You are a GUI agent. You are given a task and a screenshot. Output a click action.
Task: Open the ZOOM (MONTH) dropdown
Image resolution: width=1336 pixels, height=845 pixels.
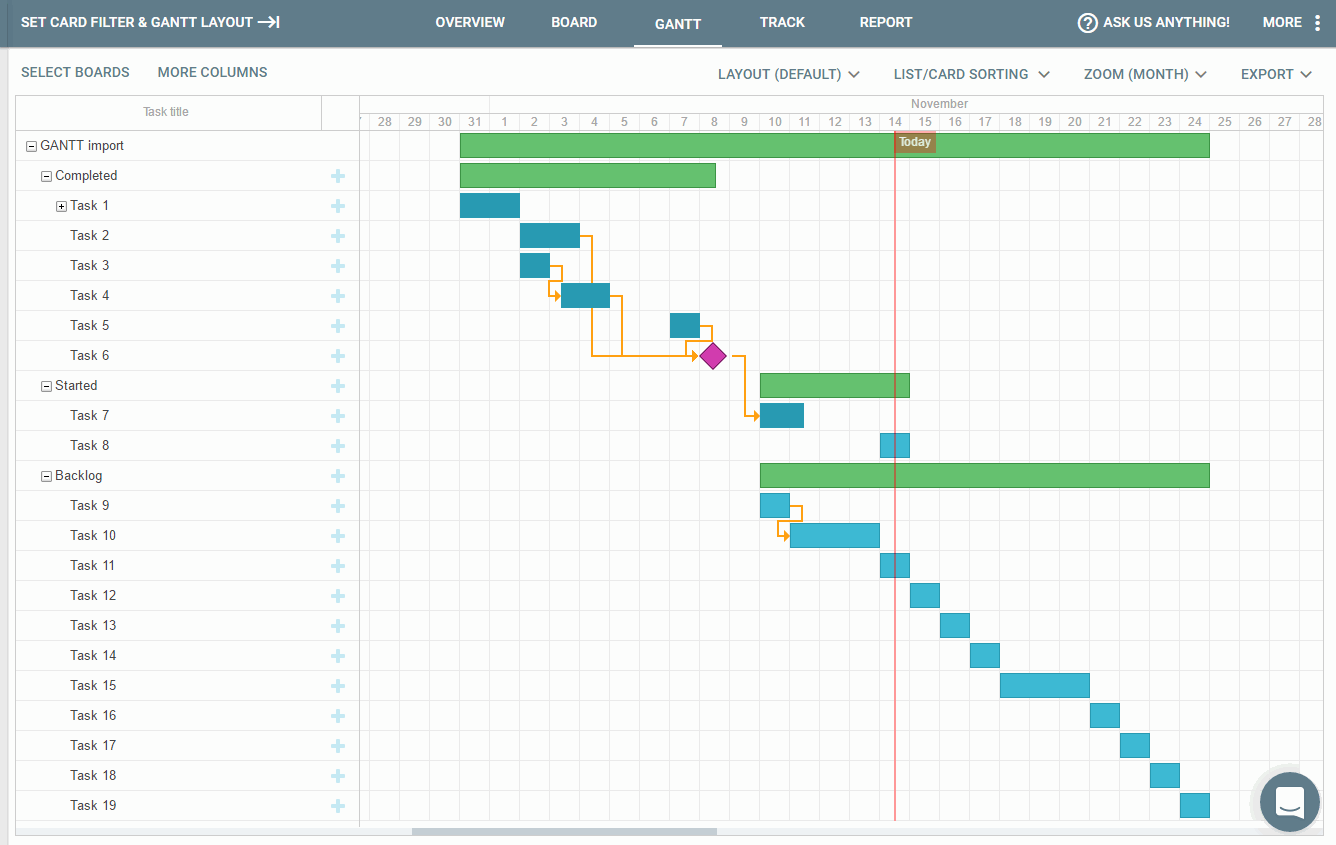coord(1144,74)
